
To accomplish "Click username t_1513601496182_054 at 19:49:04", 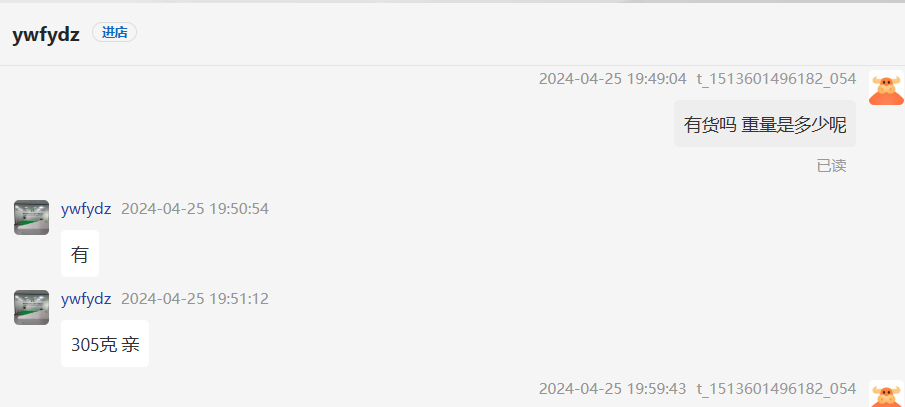I will pyautogui.click(x=776, y=79).
